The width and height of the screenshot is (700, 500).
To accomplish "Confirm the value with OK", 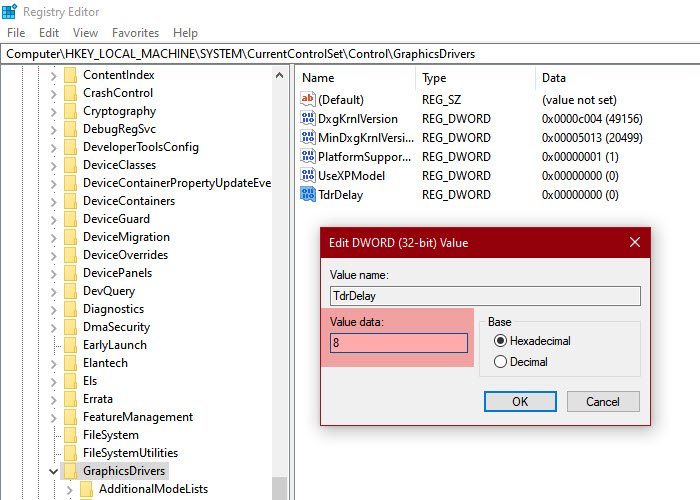I will (520, 401).
